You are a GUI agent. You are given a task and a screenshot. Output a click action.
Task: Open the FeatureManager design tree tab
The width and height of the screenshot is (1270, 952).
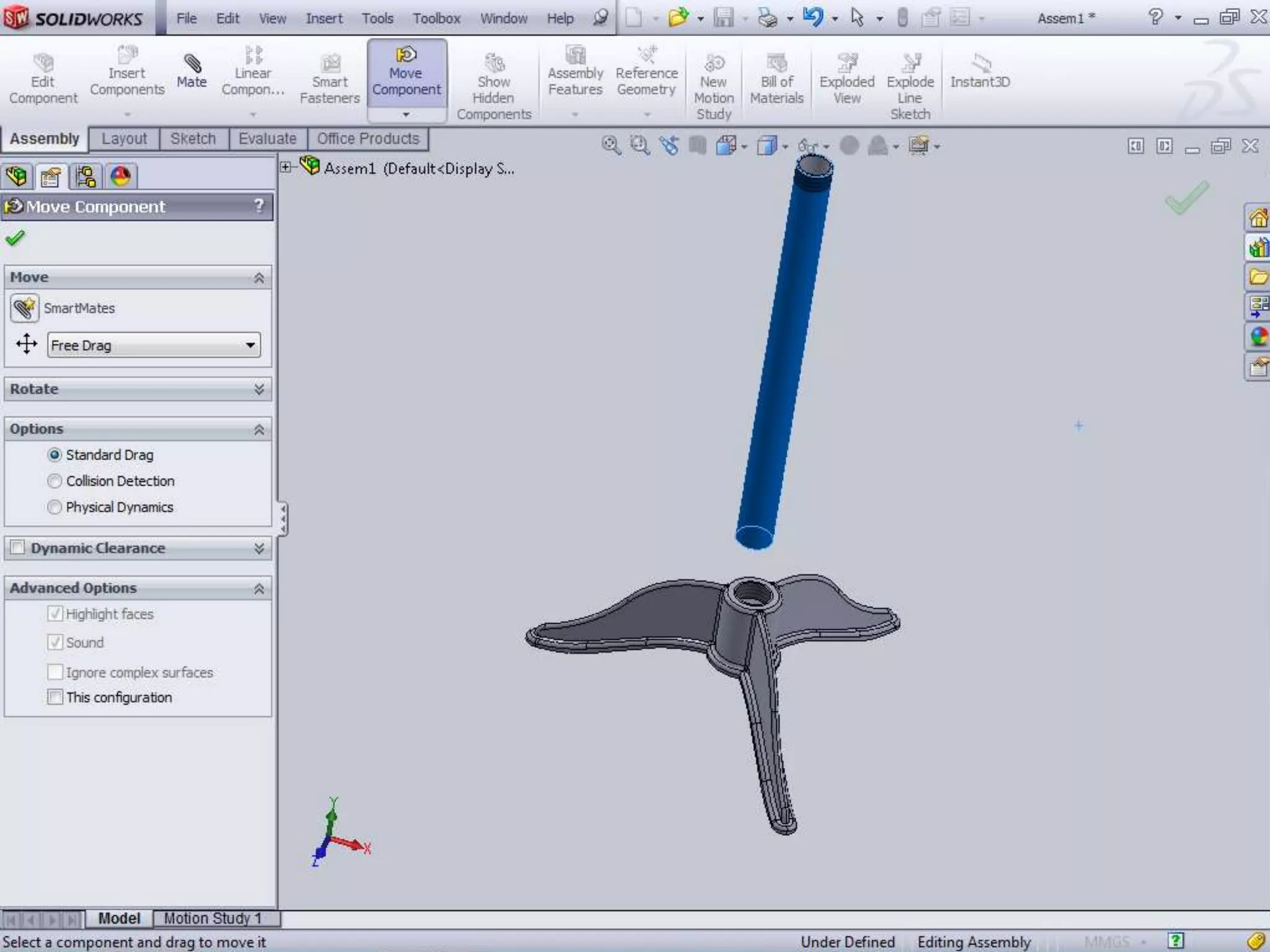coord(17,177)
